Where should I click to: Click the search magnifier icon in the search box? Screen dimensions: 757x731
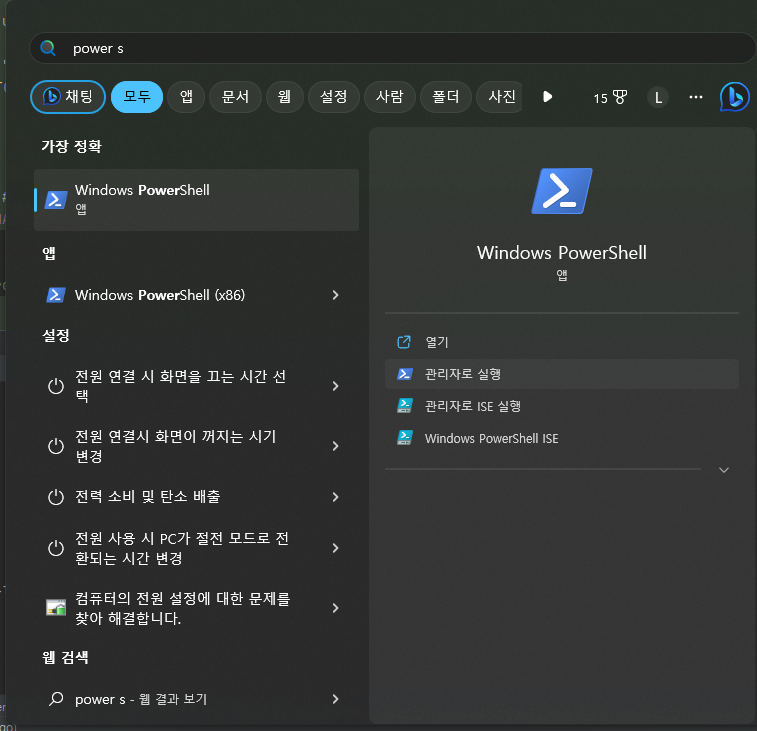pos(48,48)
